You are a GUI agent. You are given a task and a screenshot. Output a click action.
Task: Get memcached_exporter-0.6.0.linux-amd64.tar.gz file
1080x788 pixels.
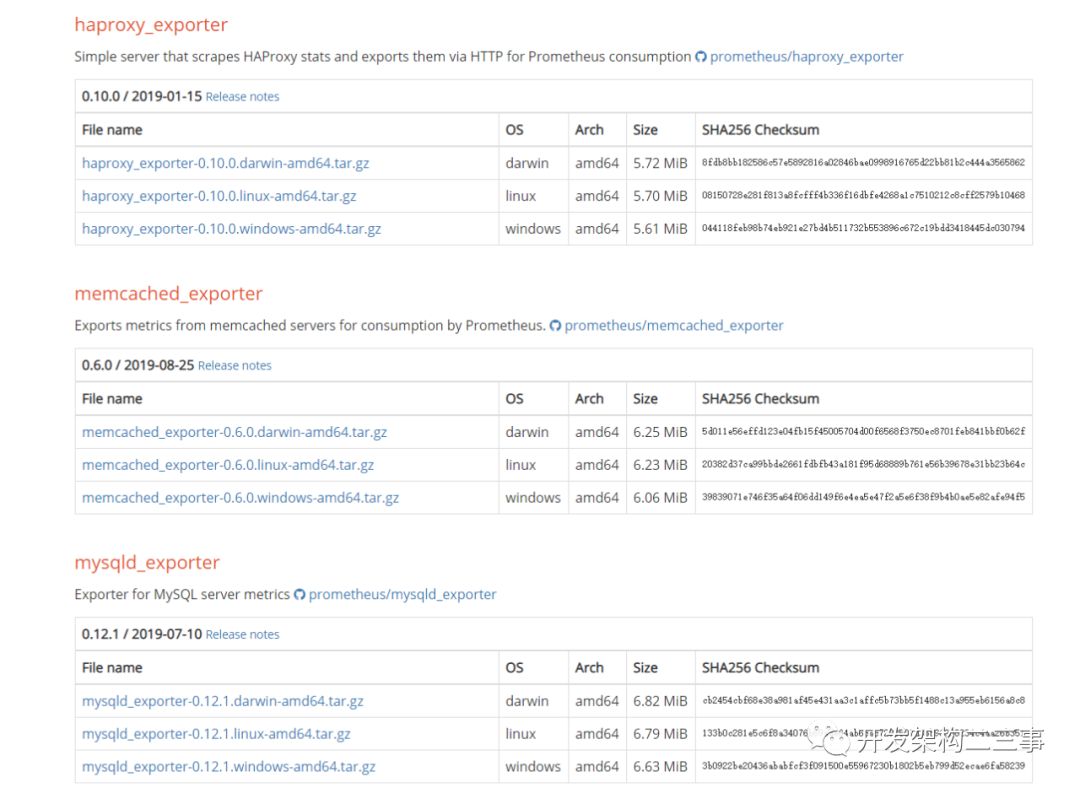228,465
